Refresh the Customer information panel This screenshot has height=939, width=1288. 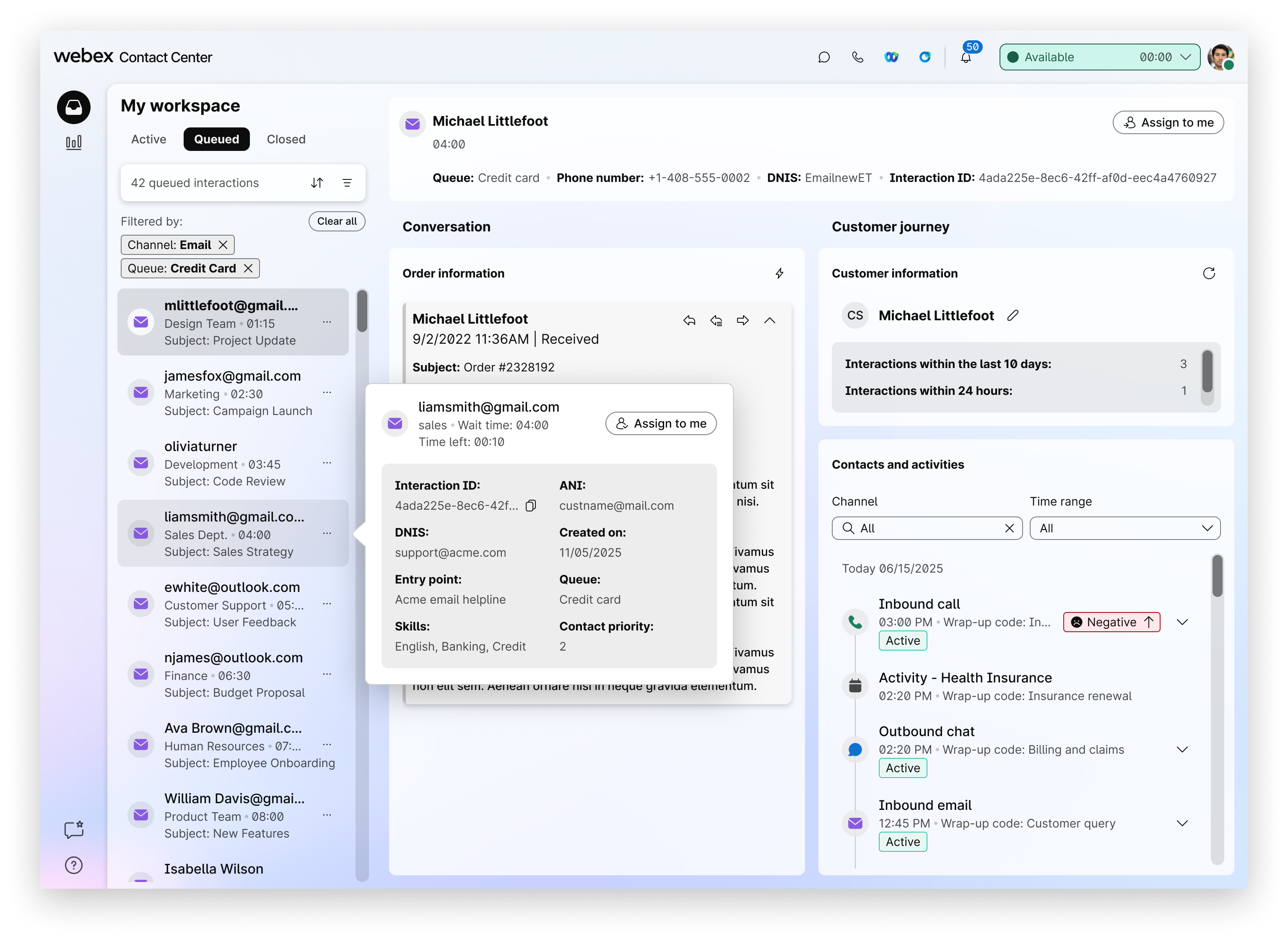click(1208, 273)
